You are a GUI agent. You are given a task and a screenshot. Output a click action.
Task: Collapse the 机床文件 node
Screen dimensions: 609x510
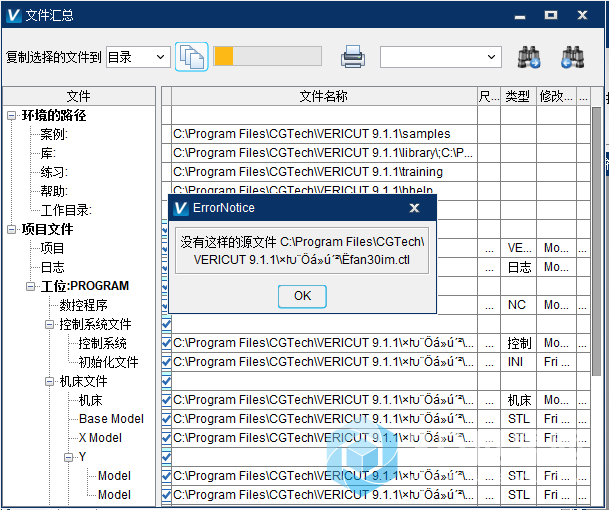tap(49, 381)
